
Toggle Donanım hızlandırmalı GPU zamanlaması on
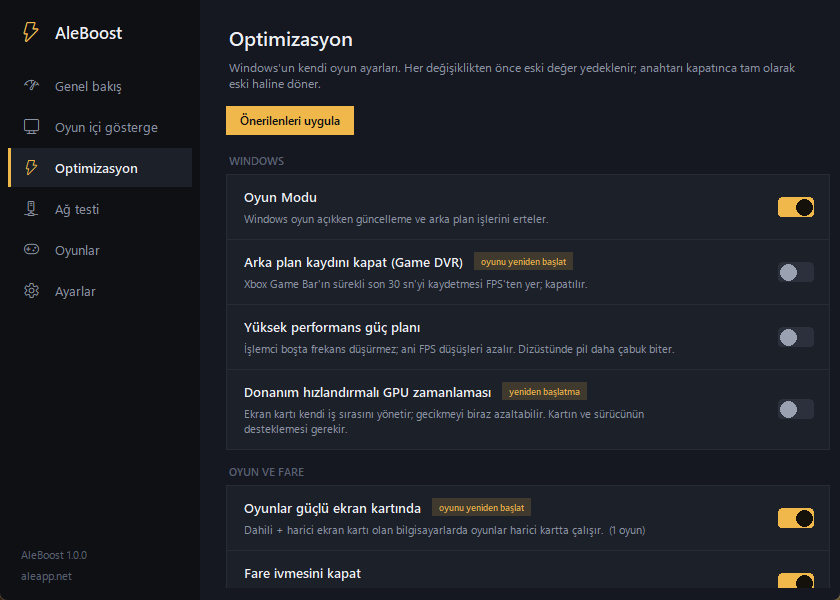click(x=796, y=409)
